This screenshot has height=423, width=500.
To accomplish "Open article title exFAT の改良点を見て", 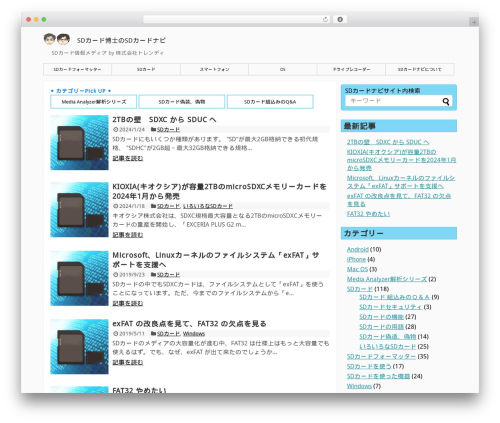I will (x=189, y=324).
